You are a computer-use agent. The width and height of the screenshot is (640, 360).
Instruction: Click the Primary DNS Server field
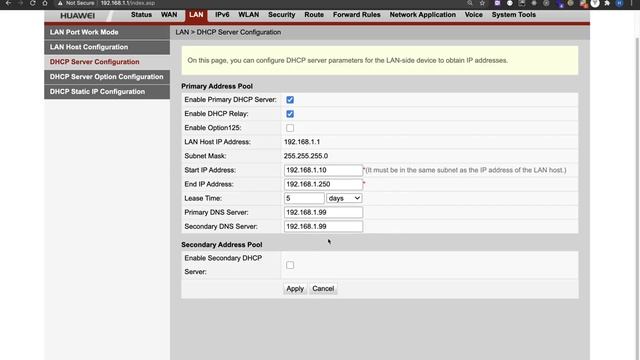click(x=323, y=212)
